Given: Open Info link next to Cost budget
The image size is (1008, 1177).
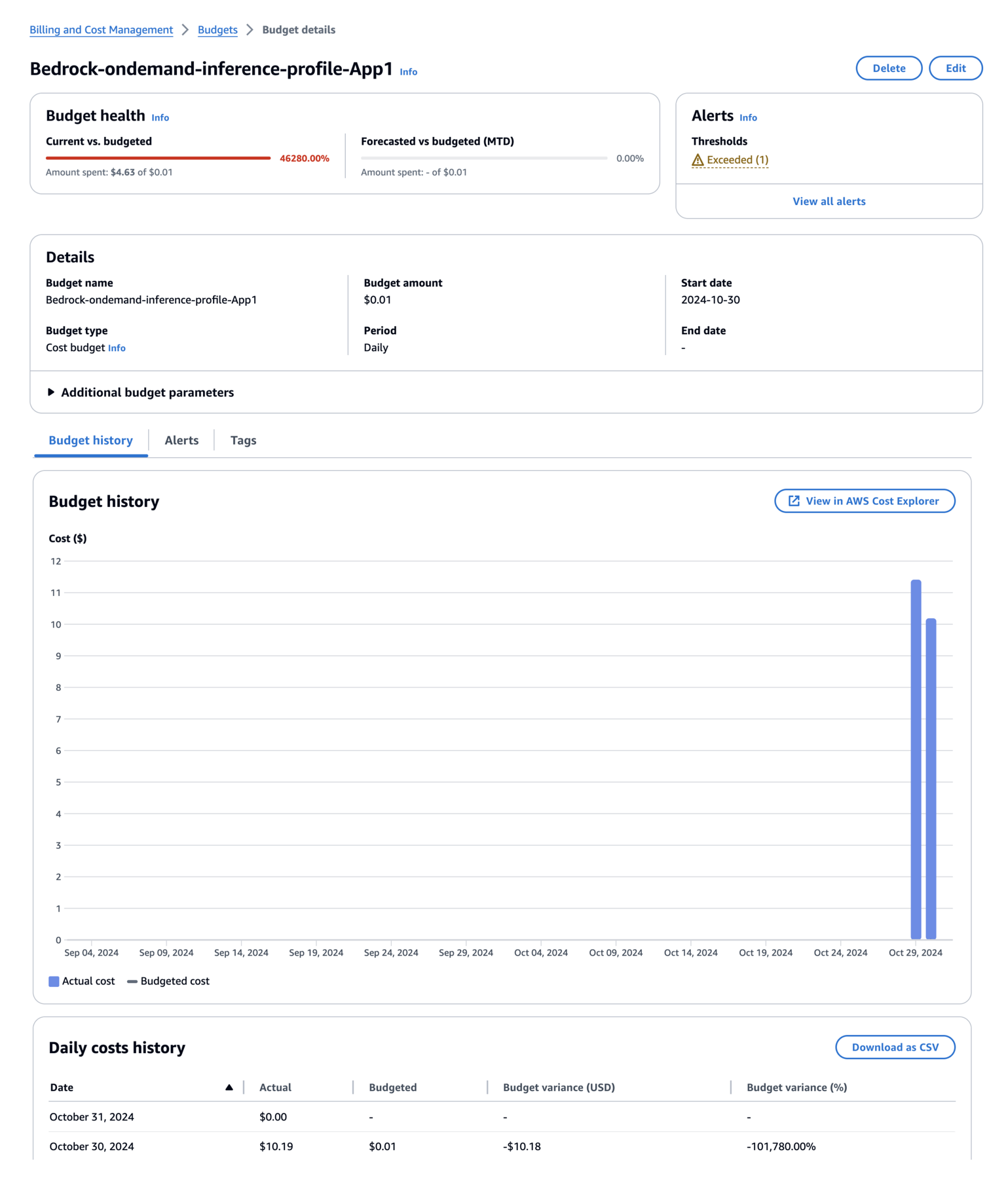Looking at the screenshot, I should click(117, 348).
